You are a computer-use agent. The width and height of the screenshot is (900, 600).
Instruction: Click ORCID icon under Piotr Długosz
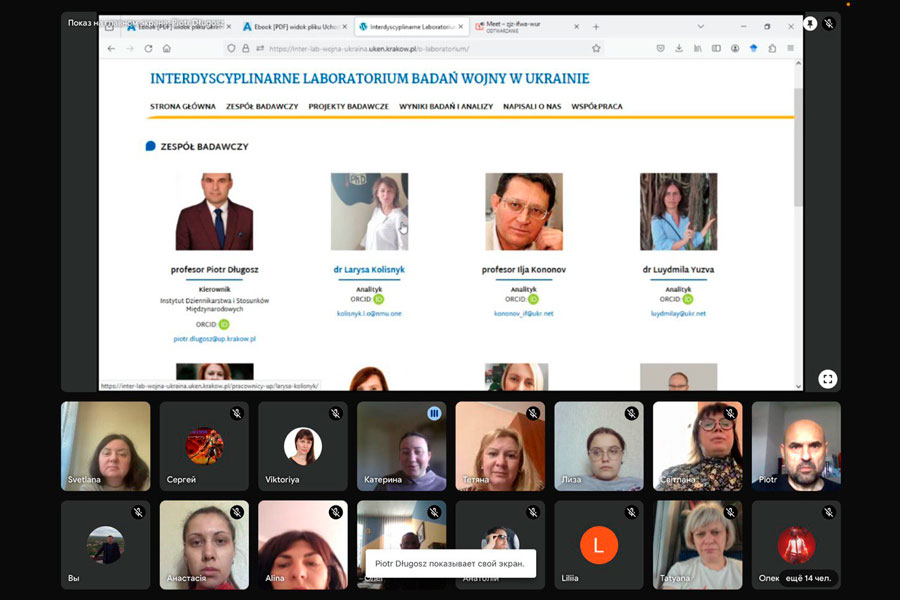224,324
